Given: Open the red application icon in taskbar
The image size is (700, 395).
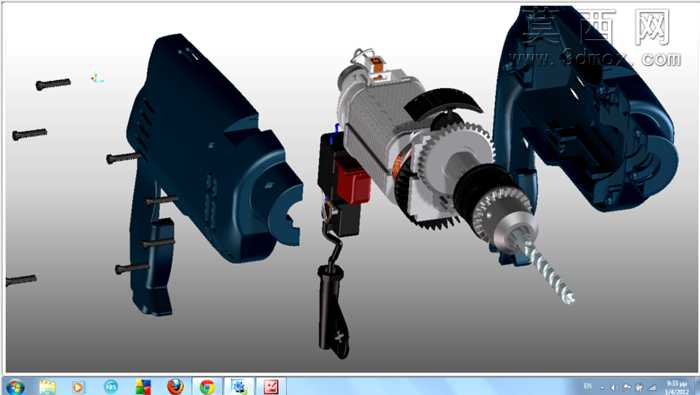Looking at the screenshot, I should [271, 387].
